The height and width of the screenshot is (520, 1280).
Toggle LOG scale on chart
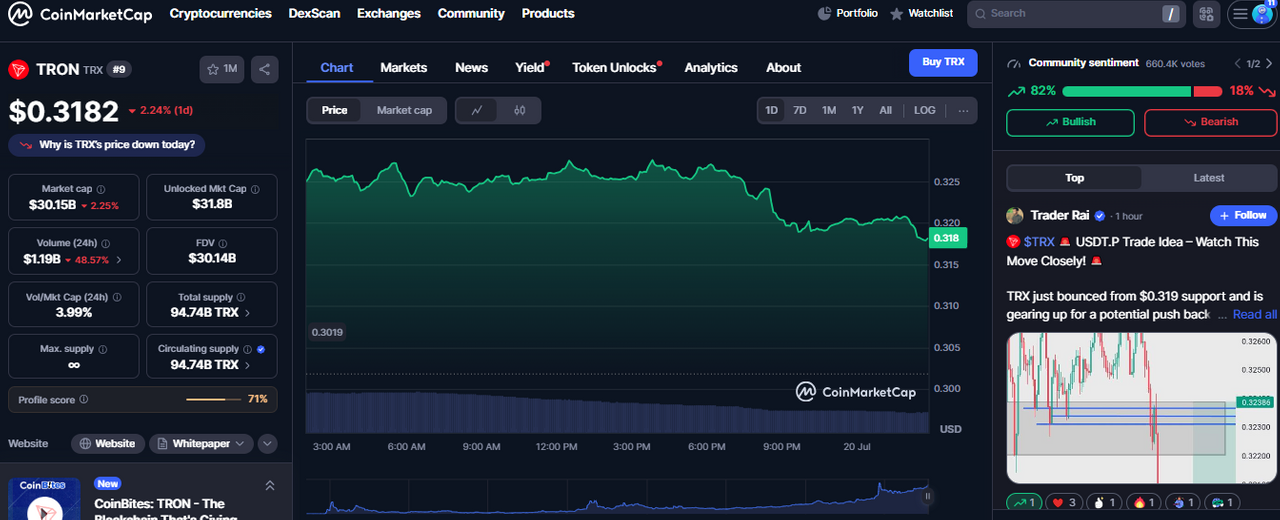click(925, 110)
